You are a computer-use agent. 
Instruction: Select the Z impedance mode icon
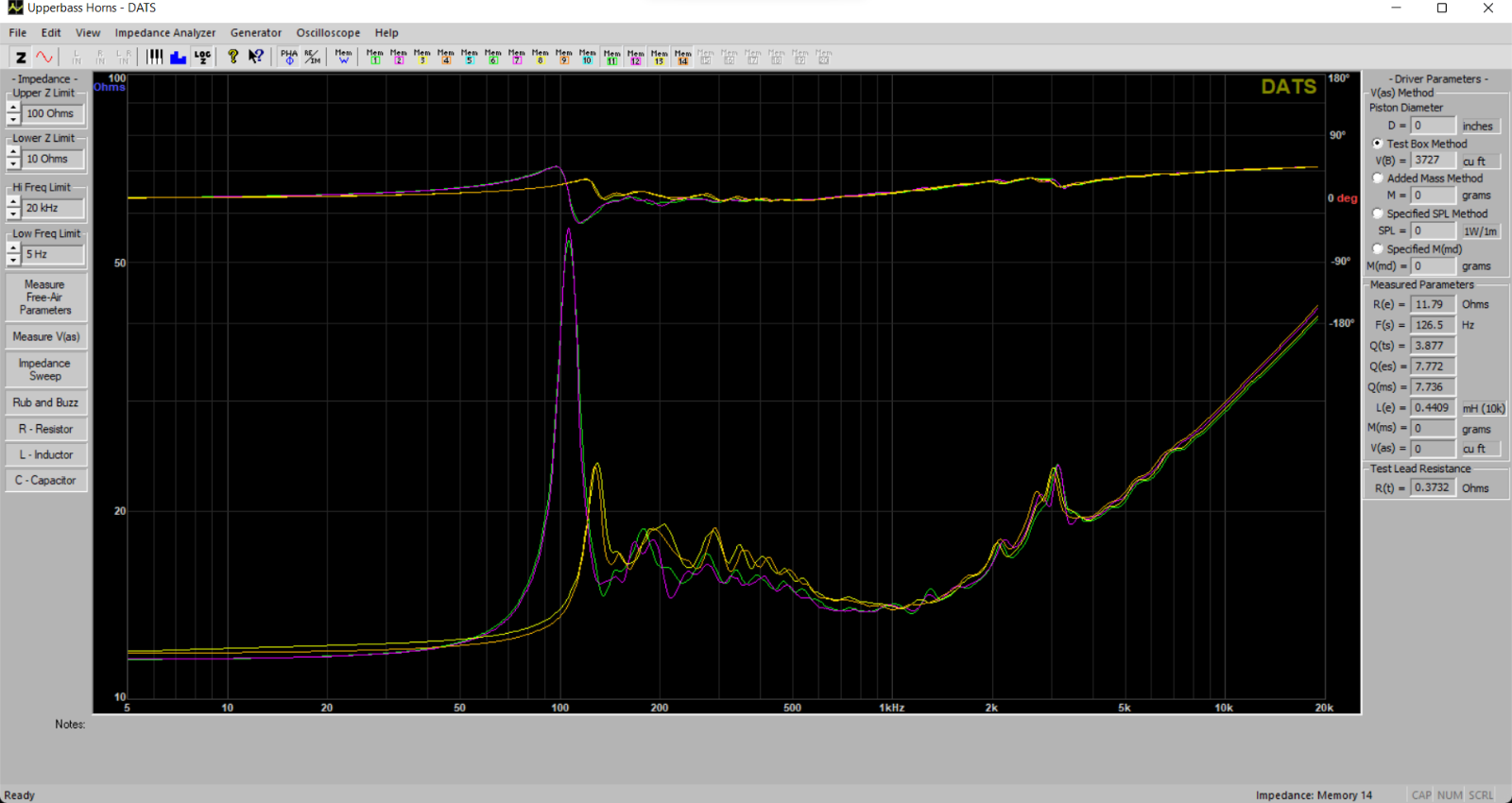(x=21, y=58)
